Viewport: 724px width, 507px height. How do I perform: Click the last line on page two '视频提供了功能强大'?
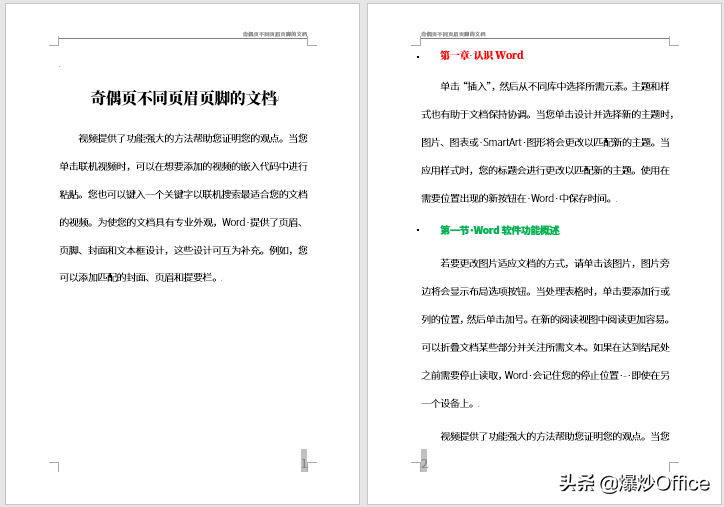[555, 436]
